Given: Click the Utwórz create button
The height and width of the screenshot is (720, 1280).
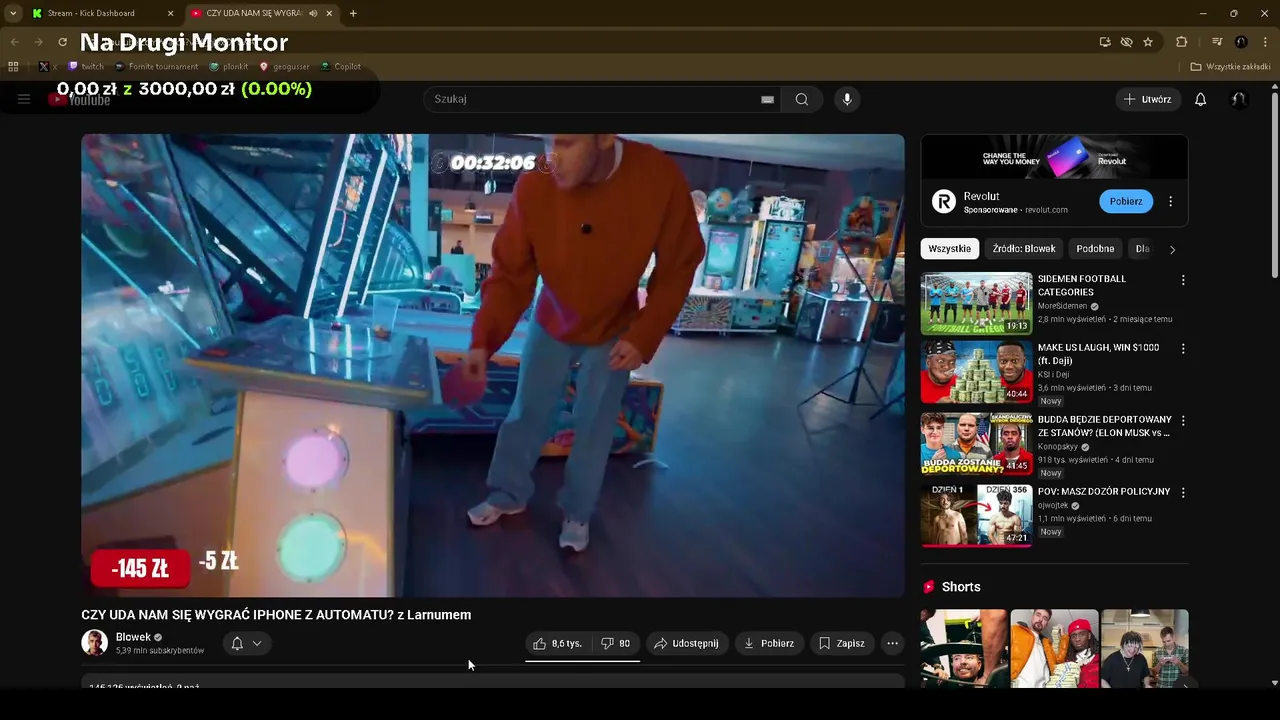Looking at the screenshot, I should click(x=1147, y=99).
